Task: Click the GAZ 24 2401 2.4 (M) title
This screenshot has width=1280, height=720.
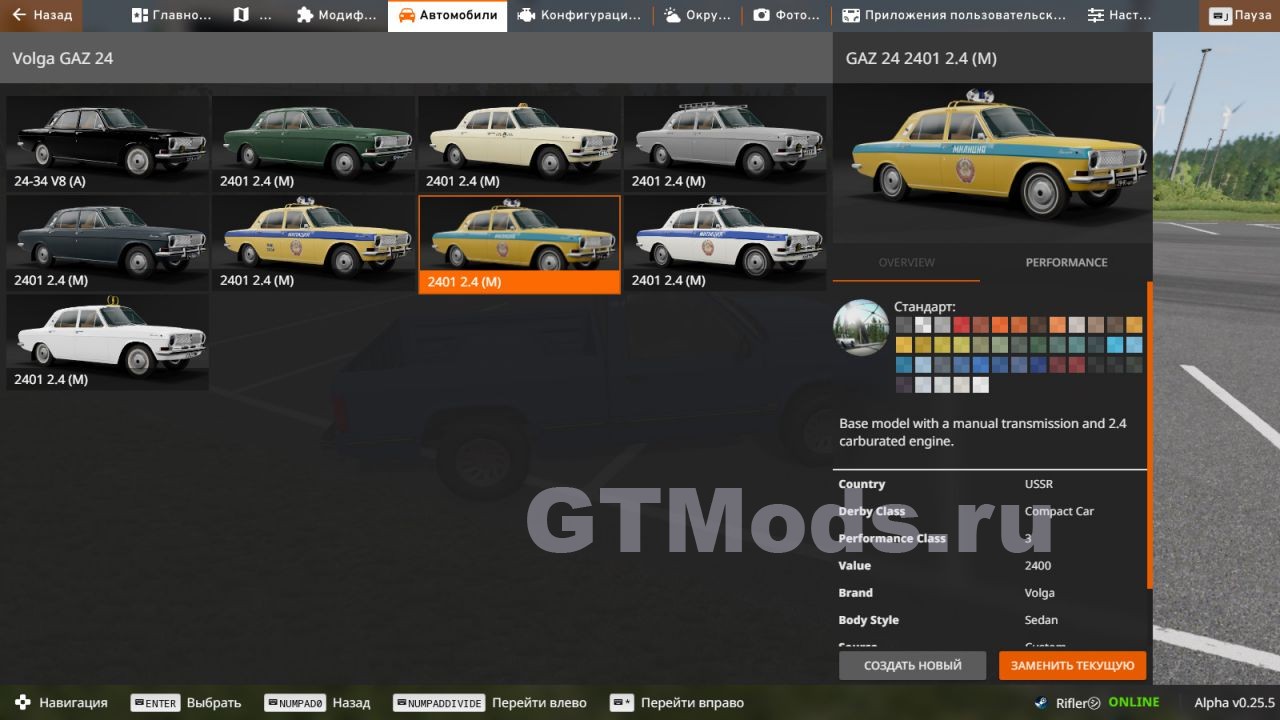Action: pos(921,58)
